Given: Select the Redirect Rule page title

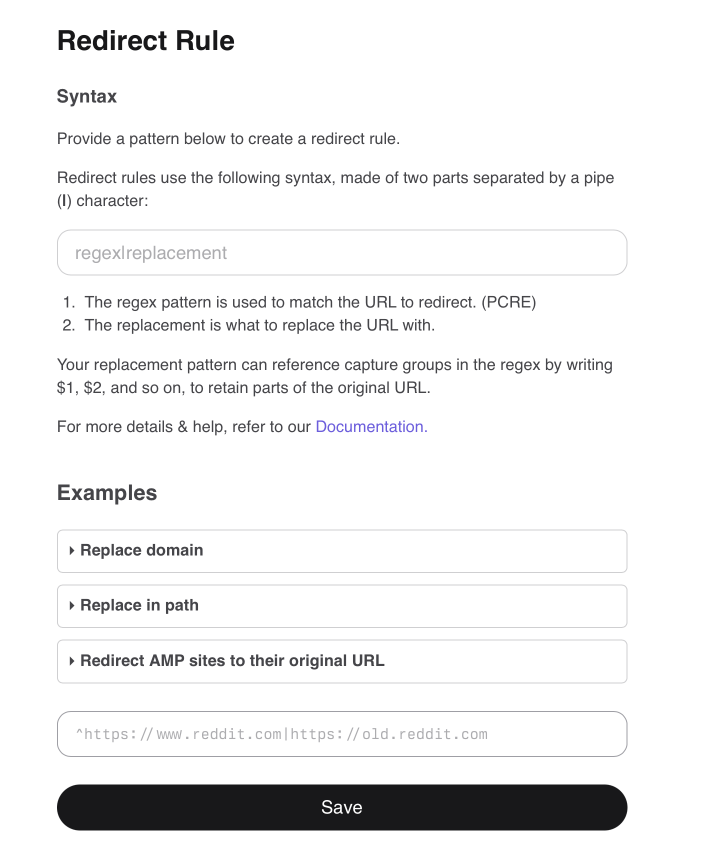Looking at the screenshot, I should tap(145, 41).
